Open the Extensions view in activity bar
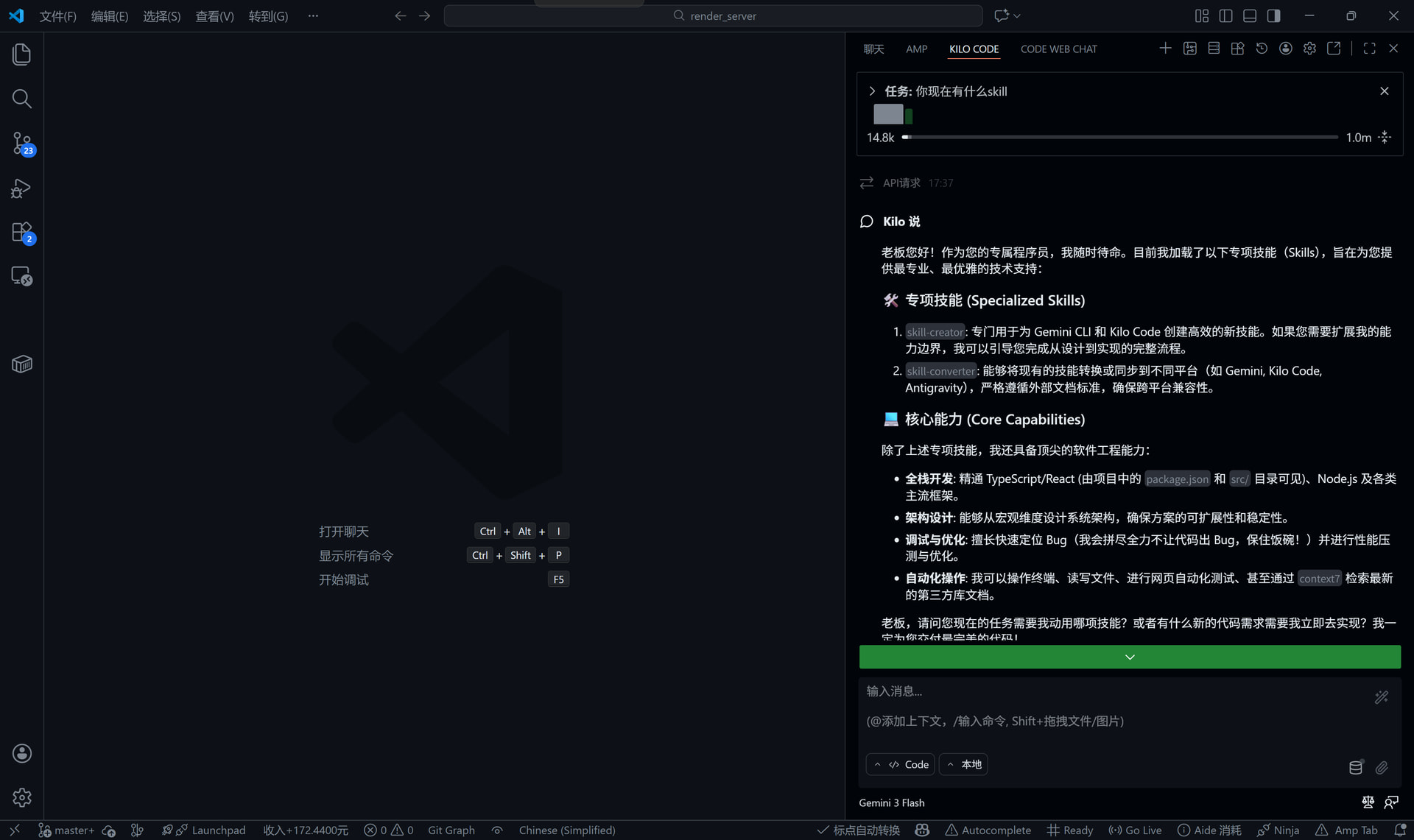Screen dimensions: 1414x840 (21, 232)
